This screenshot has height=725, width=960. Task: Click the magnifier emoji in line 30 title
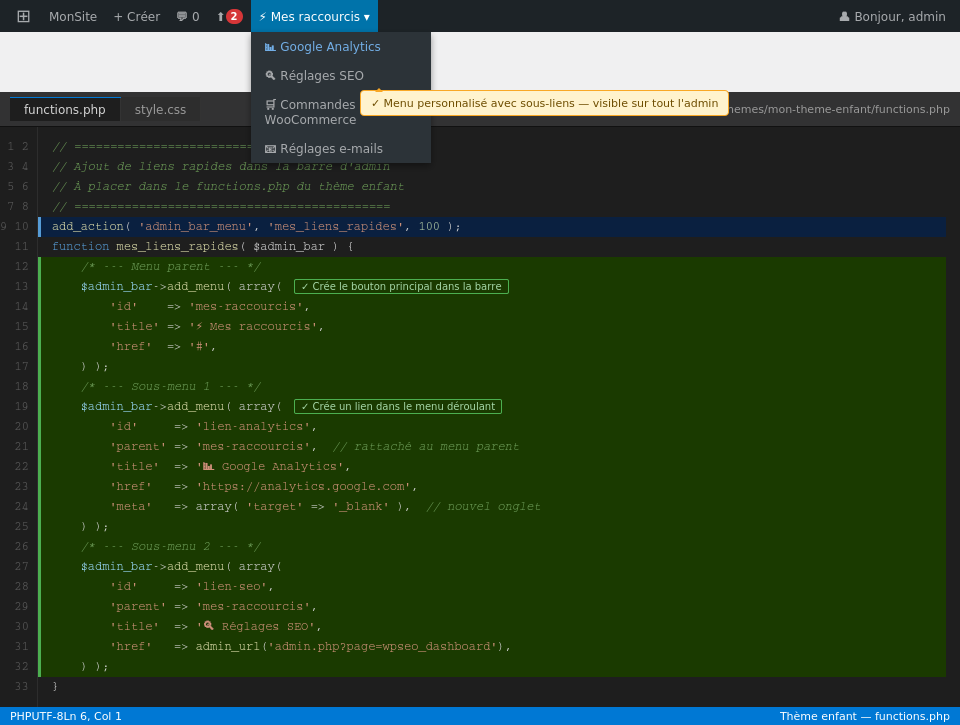208,626
